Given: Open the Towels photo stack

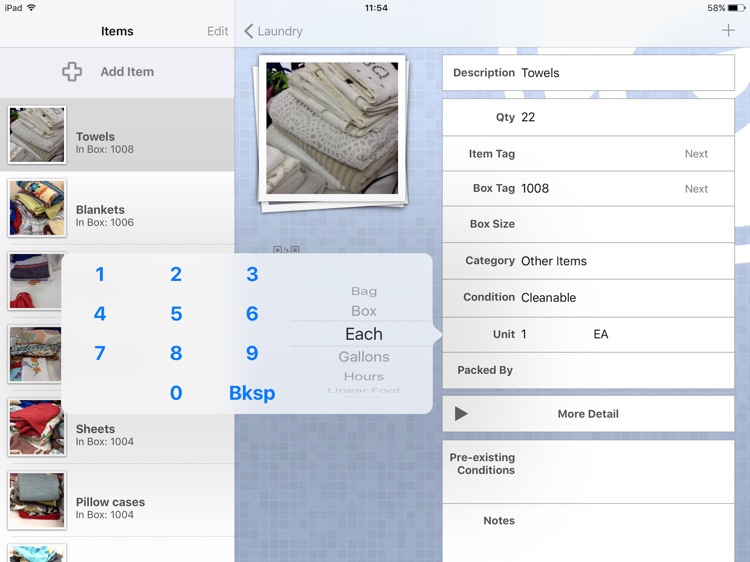Looking at the screenshot, I should [332, 129].
